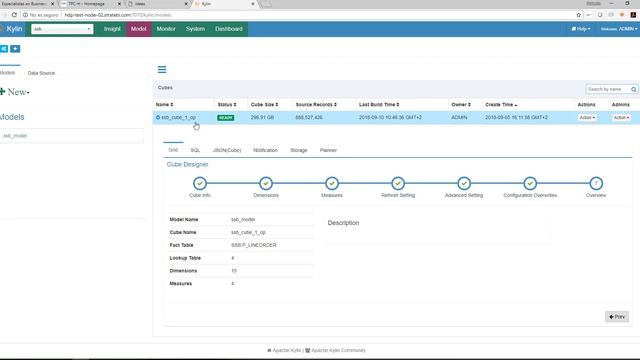Screen dimensions: 640x360
Task: Click the Configuration Overwrites step circle
Action: click(x=530, y=183)
